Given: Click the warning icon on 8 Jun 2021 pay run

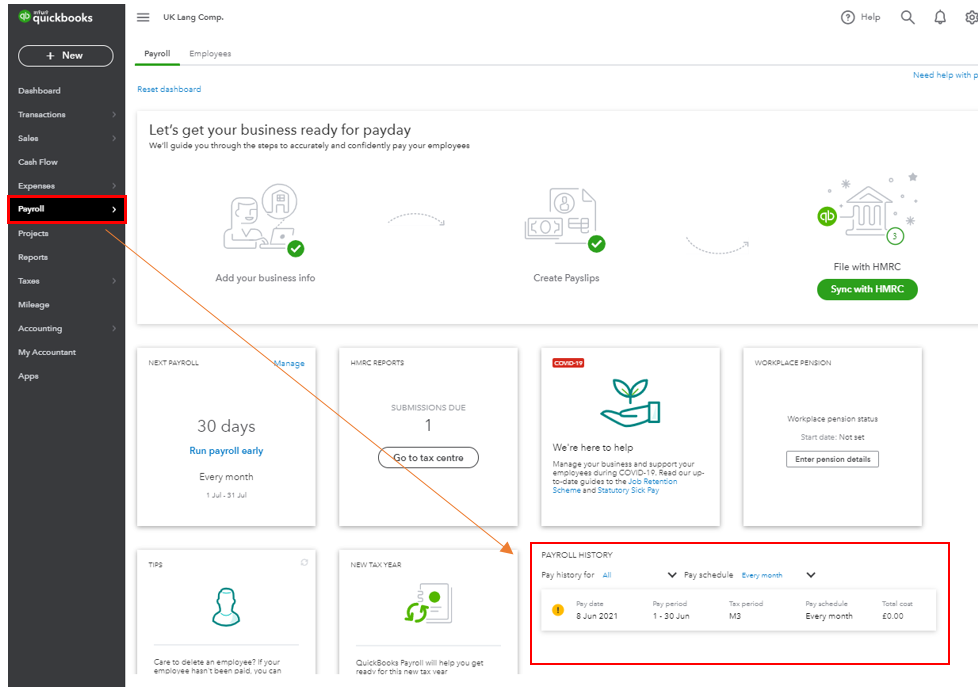Looking at the screenshot, I should click(558, 610).
